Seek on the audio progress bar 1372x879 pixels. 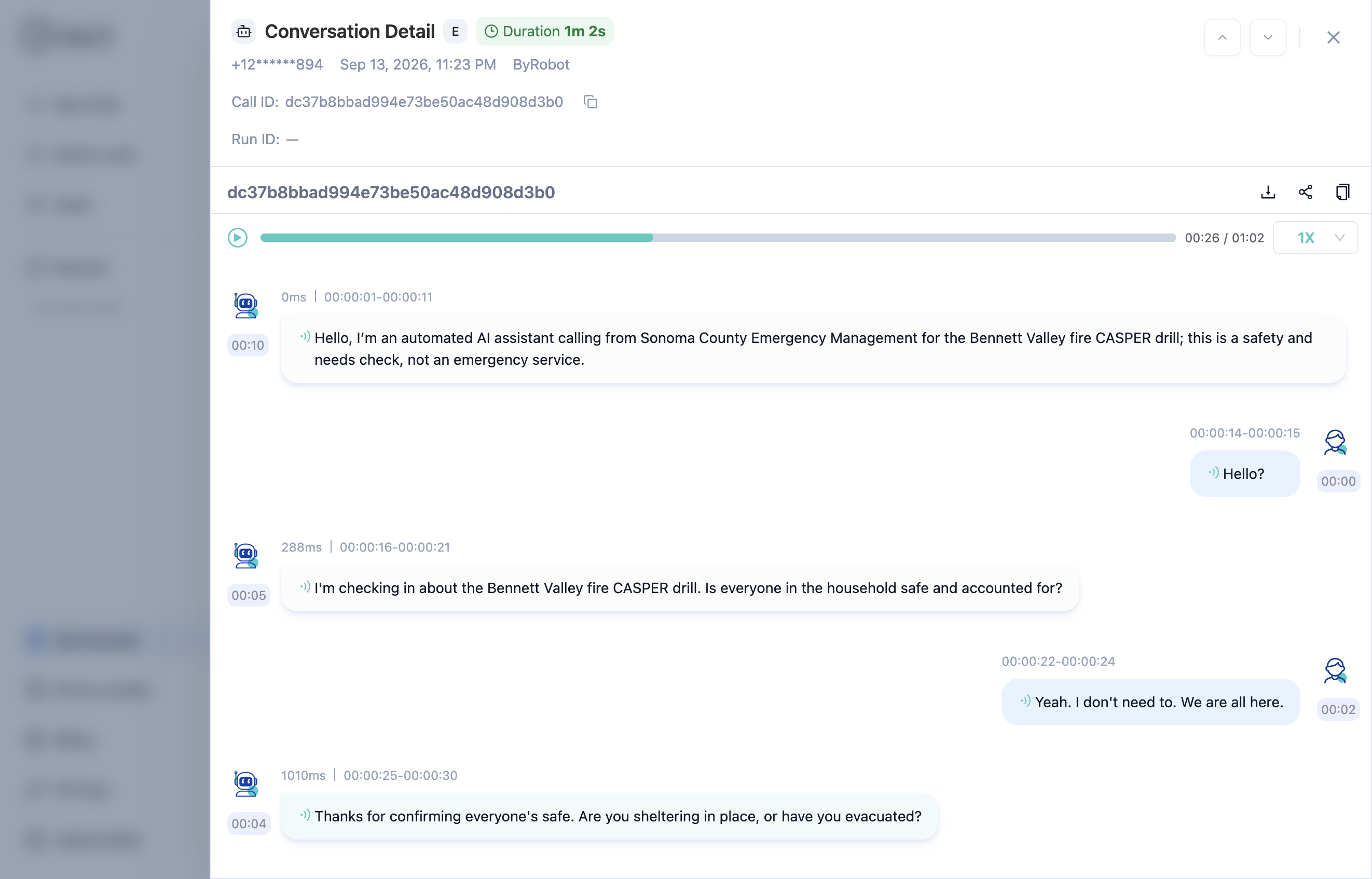click(x=718, y=238)
